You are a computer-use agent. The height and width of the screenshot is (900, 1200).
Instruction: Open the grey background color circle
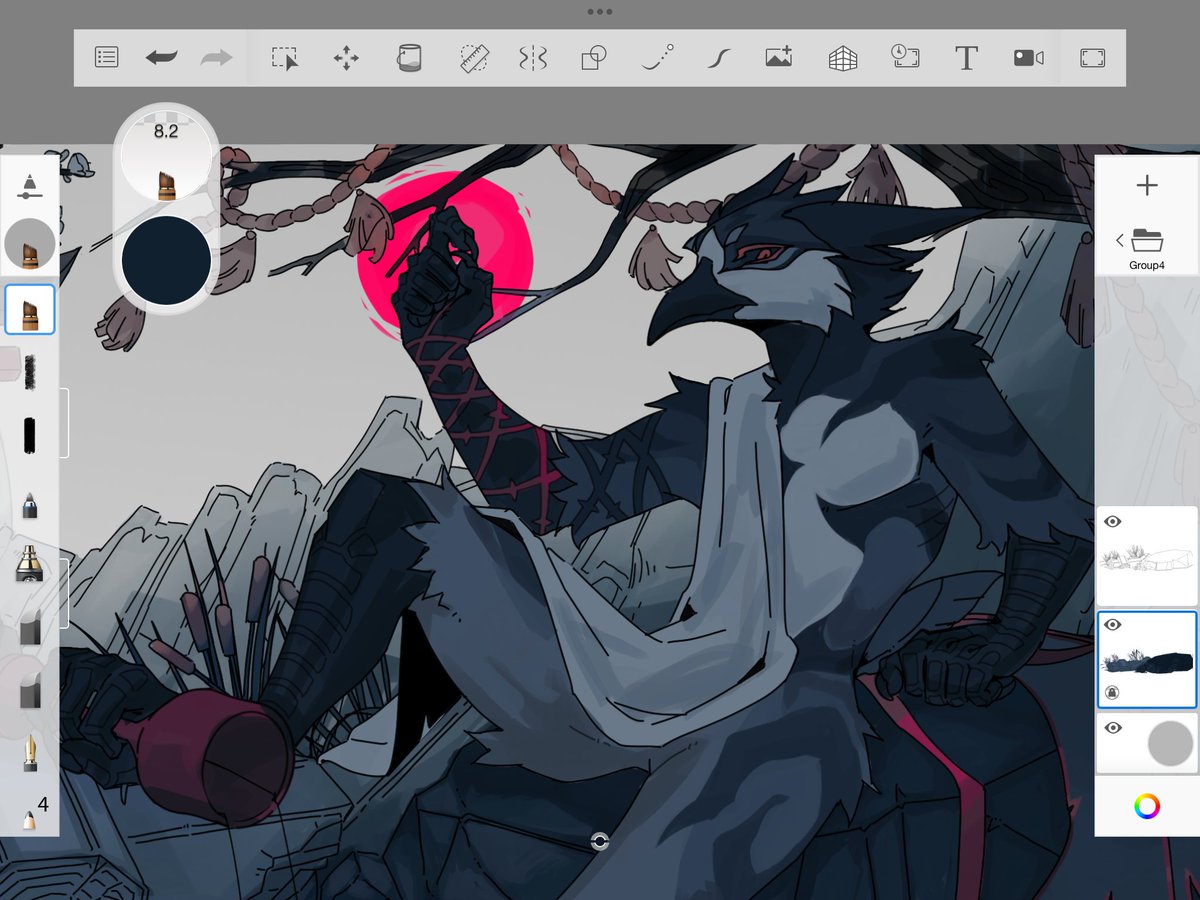coord(1170,743)
